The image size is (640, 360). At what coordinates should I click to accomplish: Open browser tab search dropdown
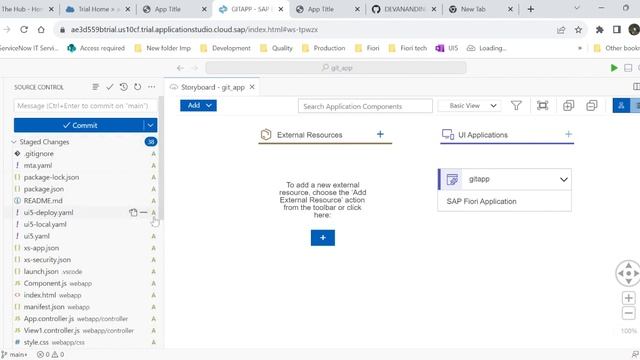577,9
